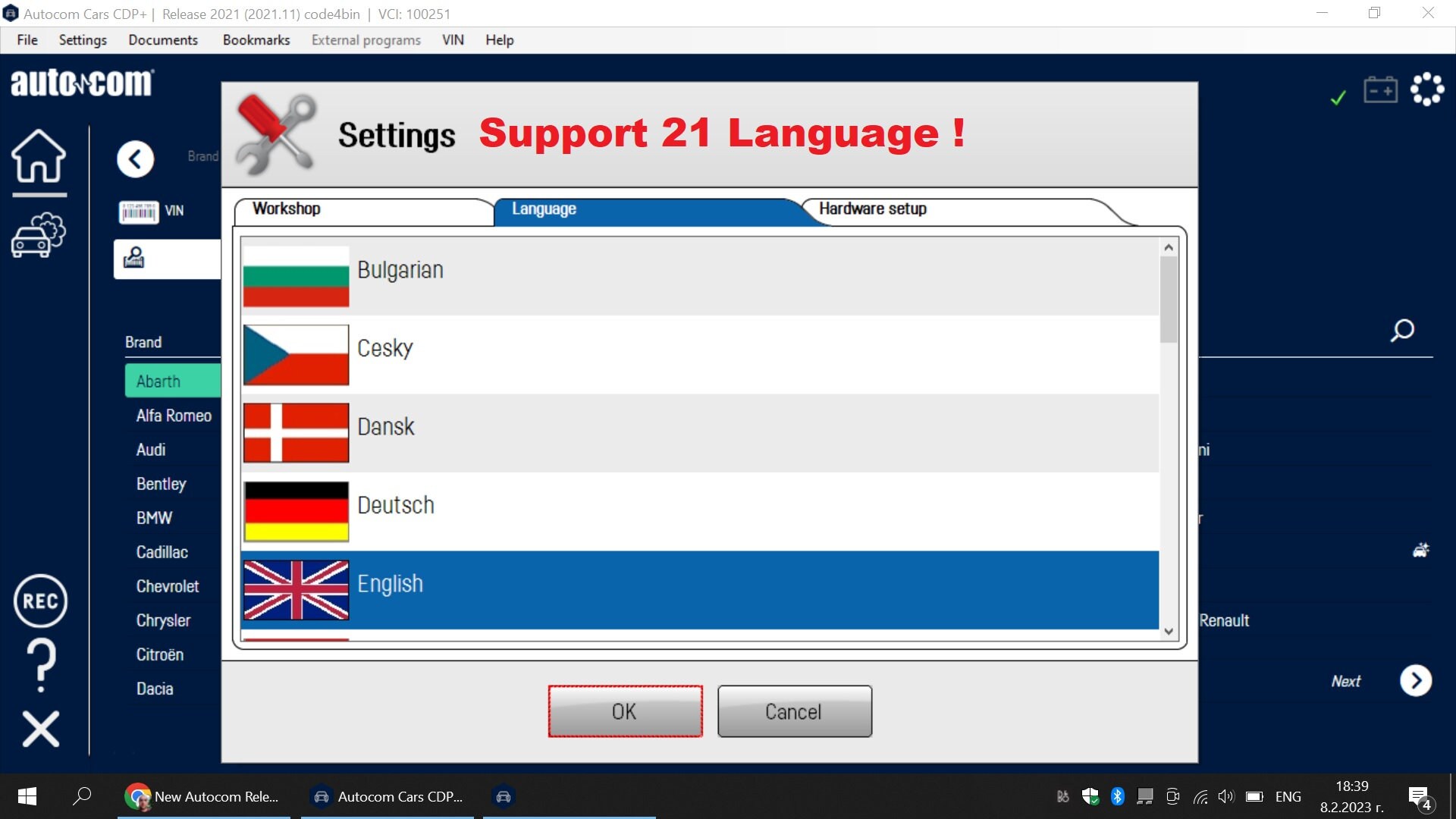
Task: Confirm language selection with OK
Action: [624, 711]
